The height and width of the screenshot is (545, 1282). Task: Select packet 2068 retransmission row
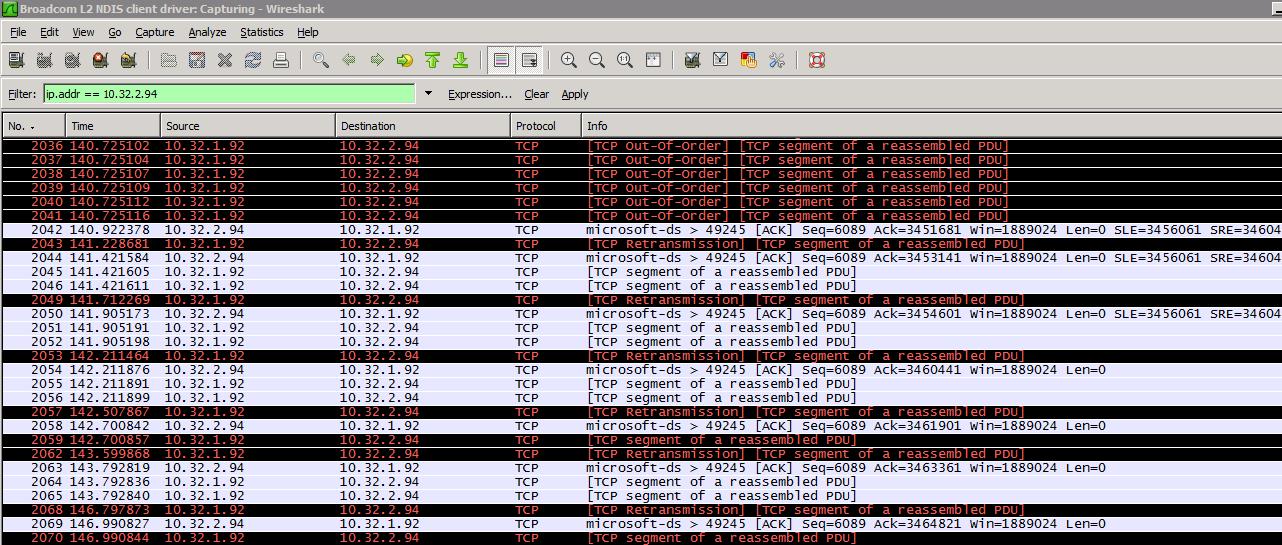click(641, 510)
